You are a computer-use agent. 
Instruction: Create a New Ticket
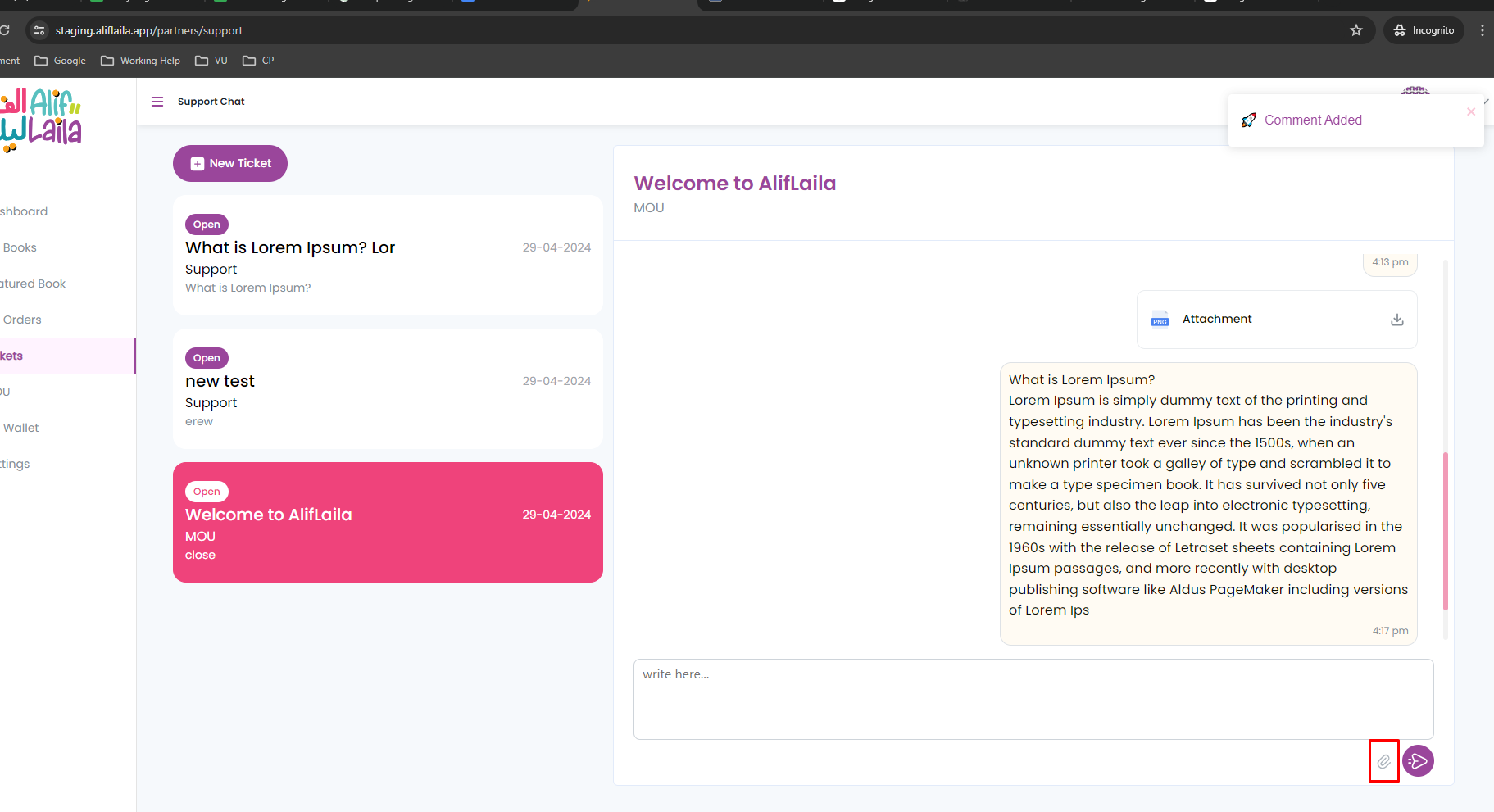[230, 163]
